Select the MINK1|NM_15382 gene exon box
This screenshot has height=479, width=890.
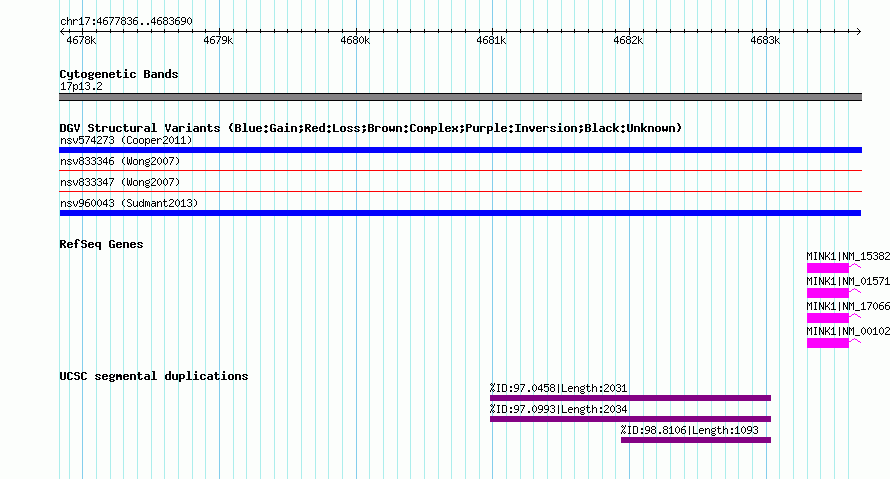pos(828,268)
